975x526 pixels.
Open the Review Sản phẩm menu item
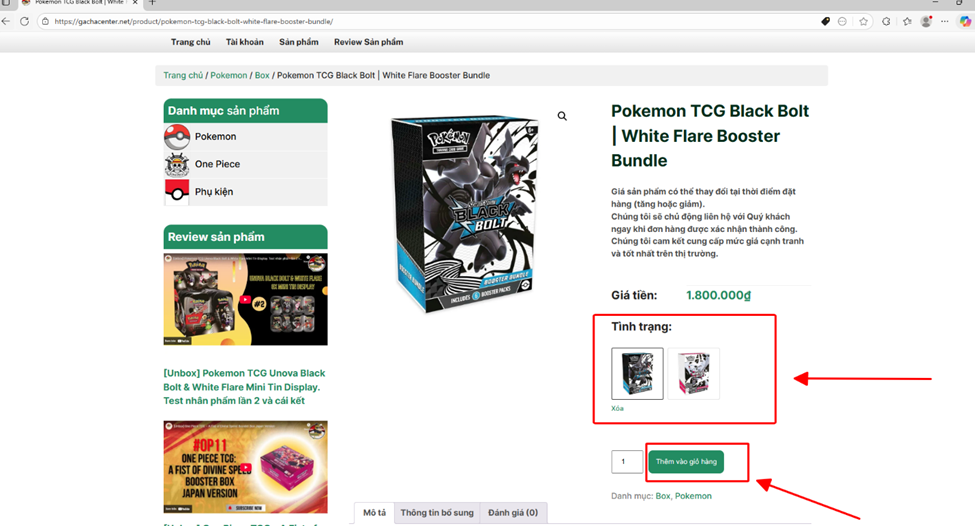369,42
